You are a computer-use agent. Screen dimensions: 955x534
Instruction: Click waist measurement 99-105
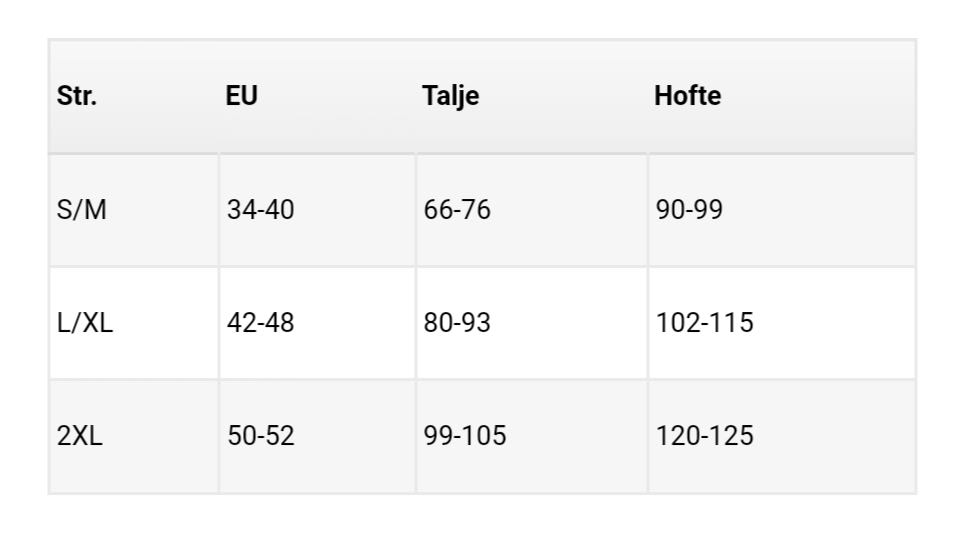[x=464, y=436]
